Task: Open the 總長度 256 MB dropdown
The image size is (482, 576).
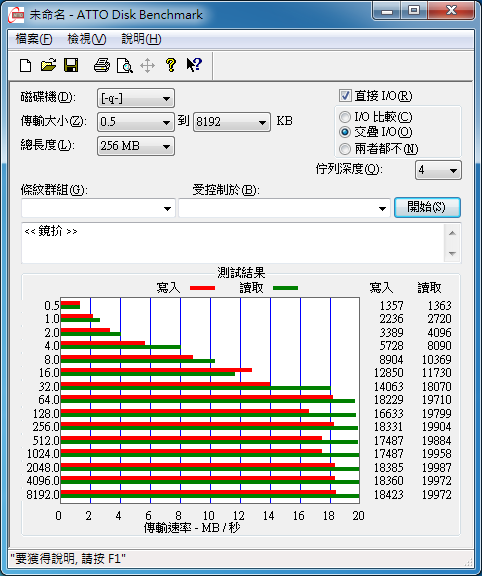Action: point(136,146)
